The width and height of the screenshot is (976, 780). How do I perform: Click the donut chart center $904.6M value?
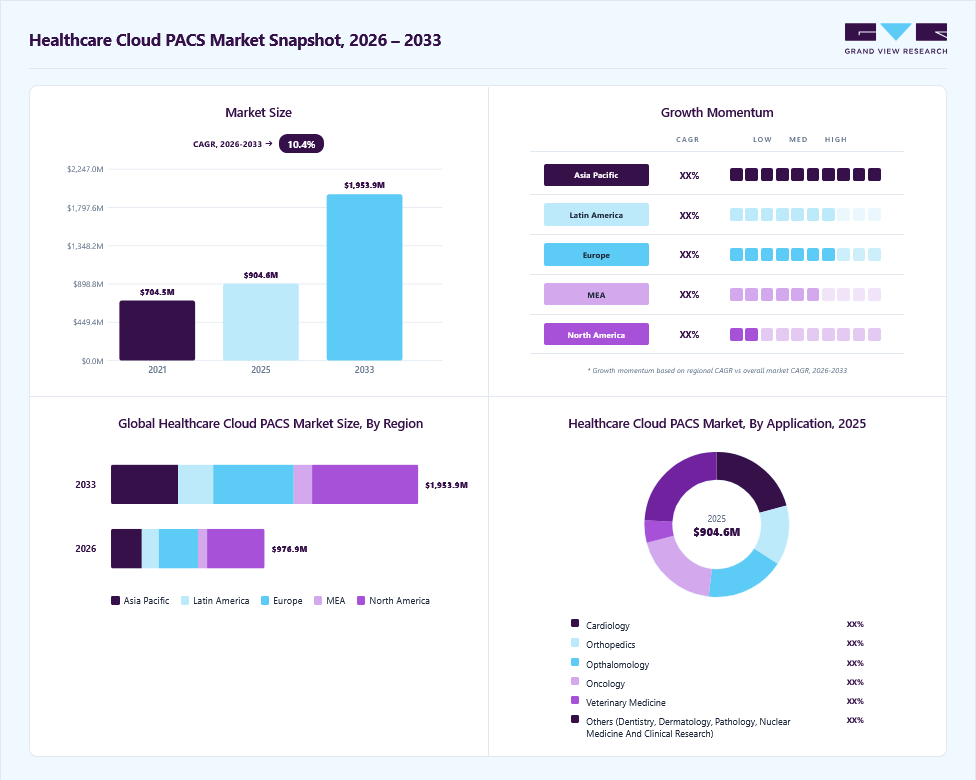[x=716, y=532]
